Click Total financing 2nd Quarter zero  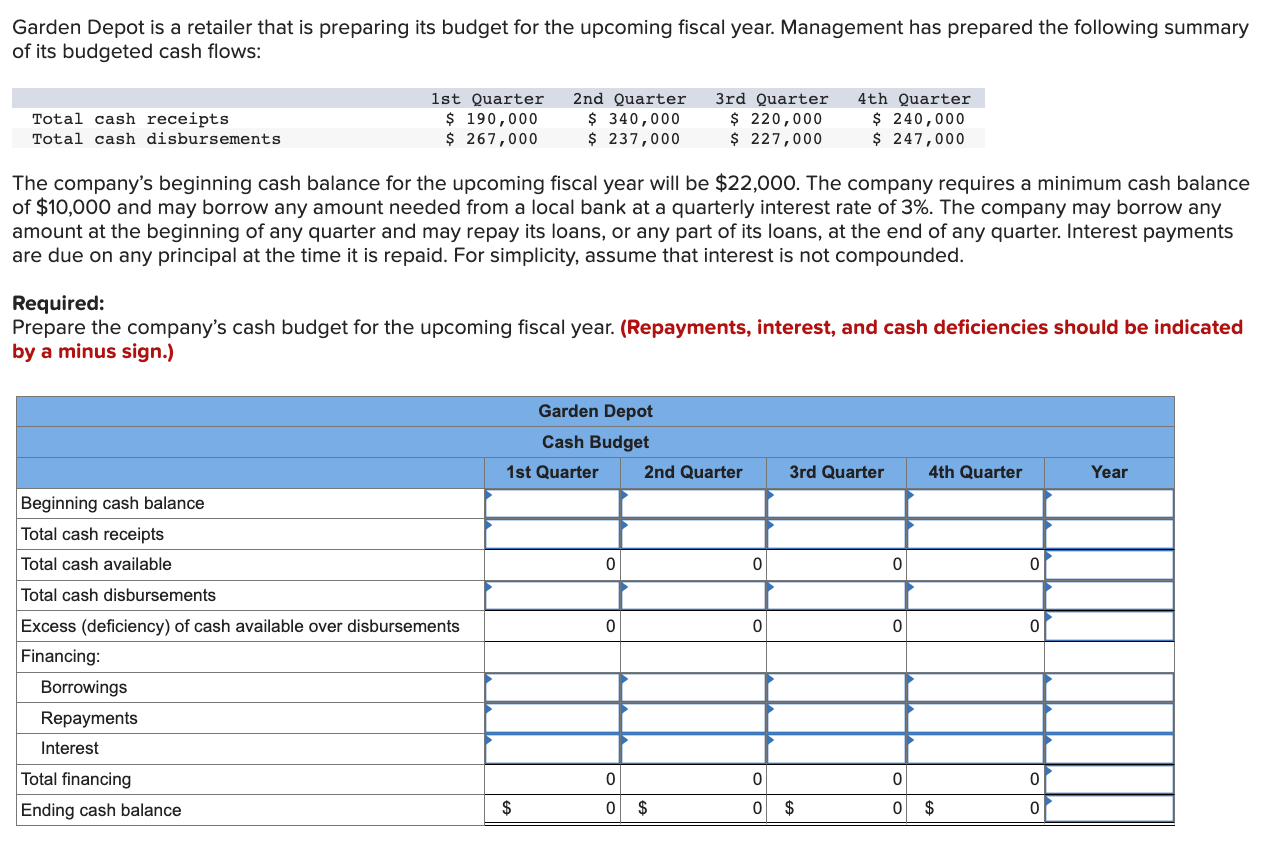tap(756, 779)
